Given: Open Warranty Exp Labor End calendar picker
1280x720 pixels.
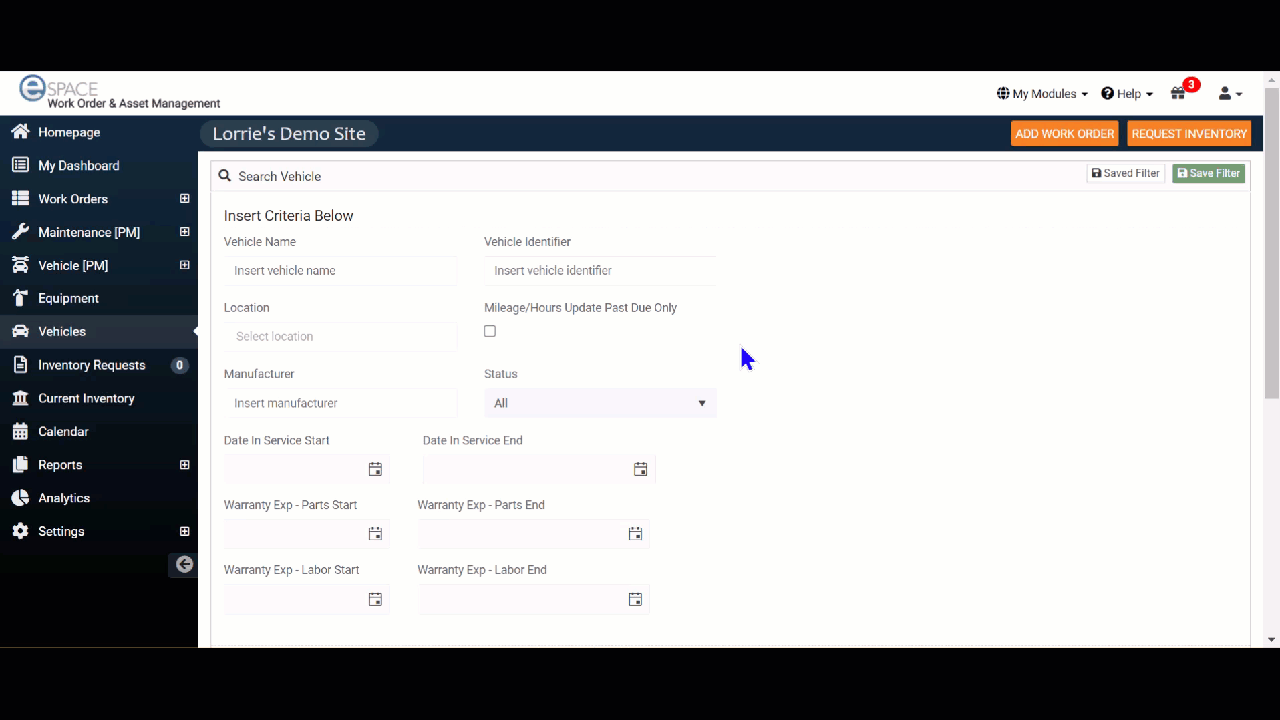Looking at the screenshot, I should [x=635, y=599].
